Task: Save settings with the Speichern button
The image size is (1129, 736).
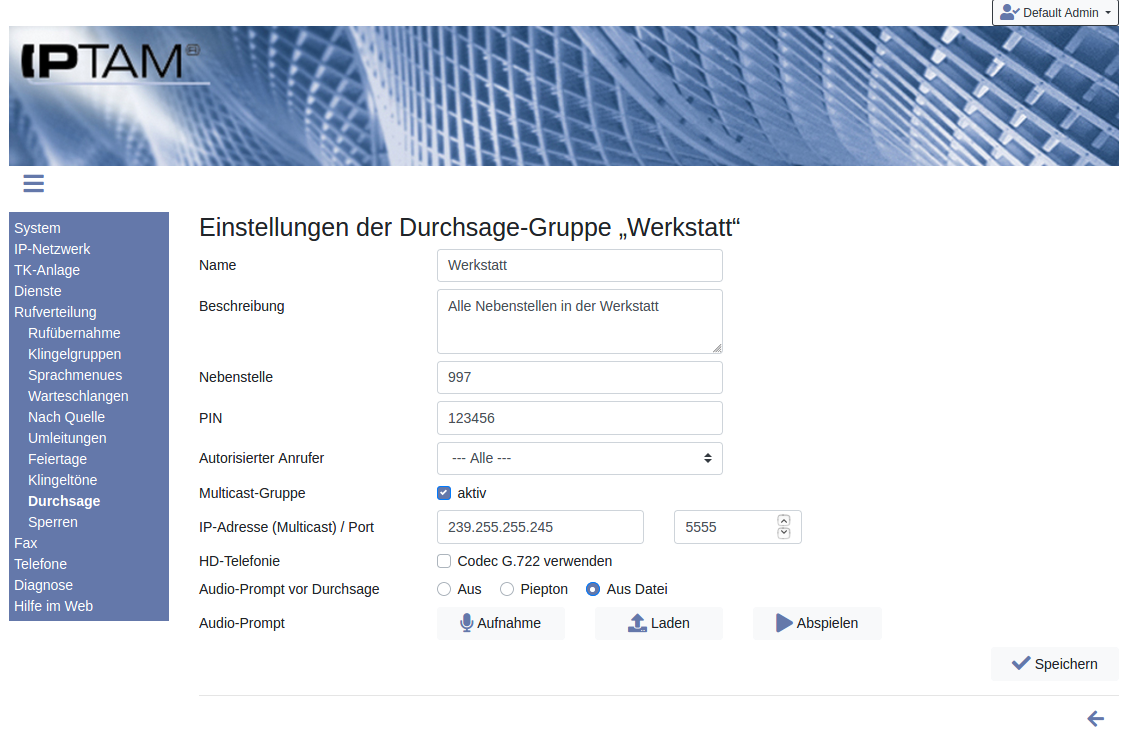Action: (1054, 664)
